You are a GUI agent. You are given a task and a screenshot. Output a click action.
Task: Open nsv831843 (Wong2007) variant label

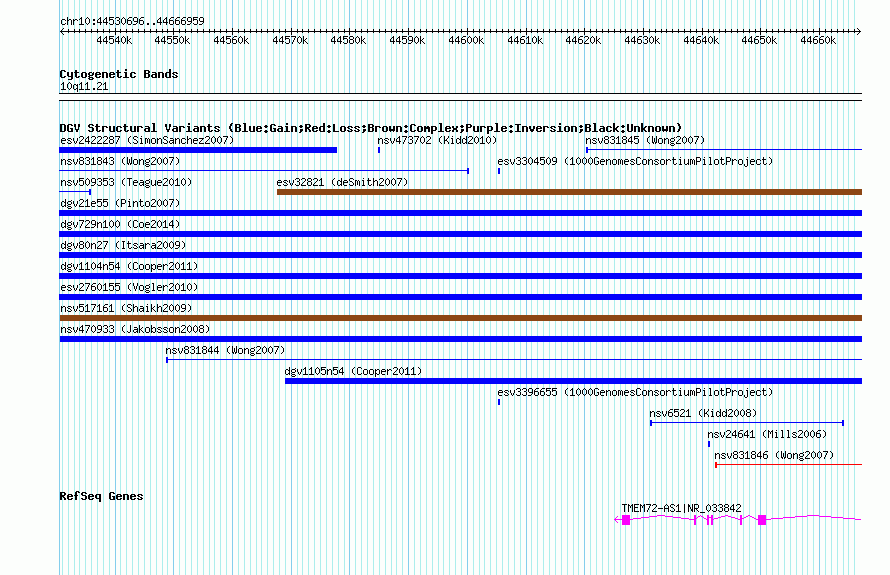coord(120,161)
